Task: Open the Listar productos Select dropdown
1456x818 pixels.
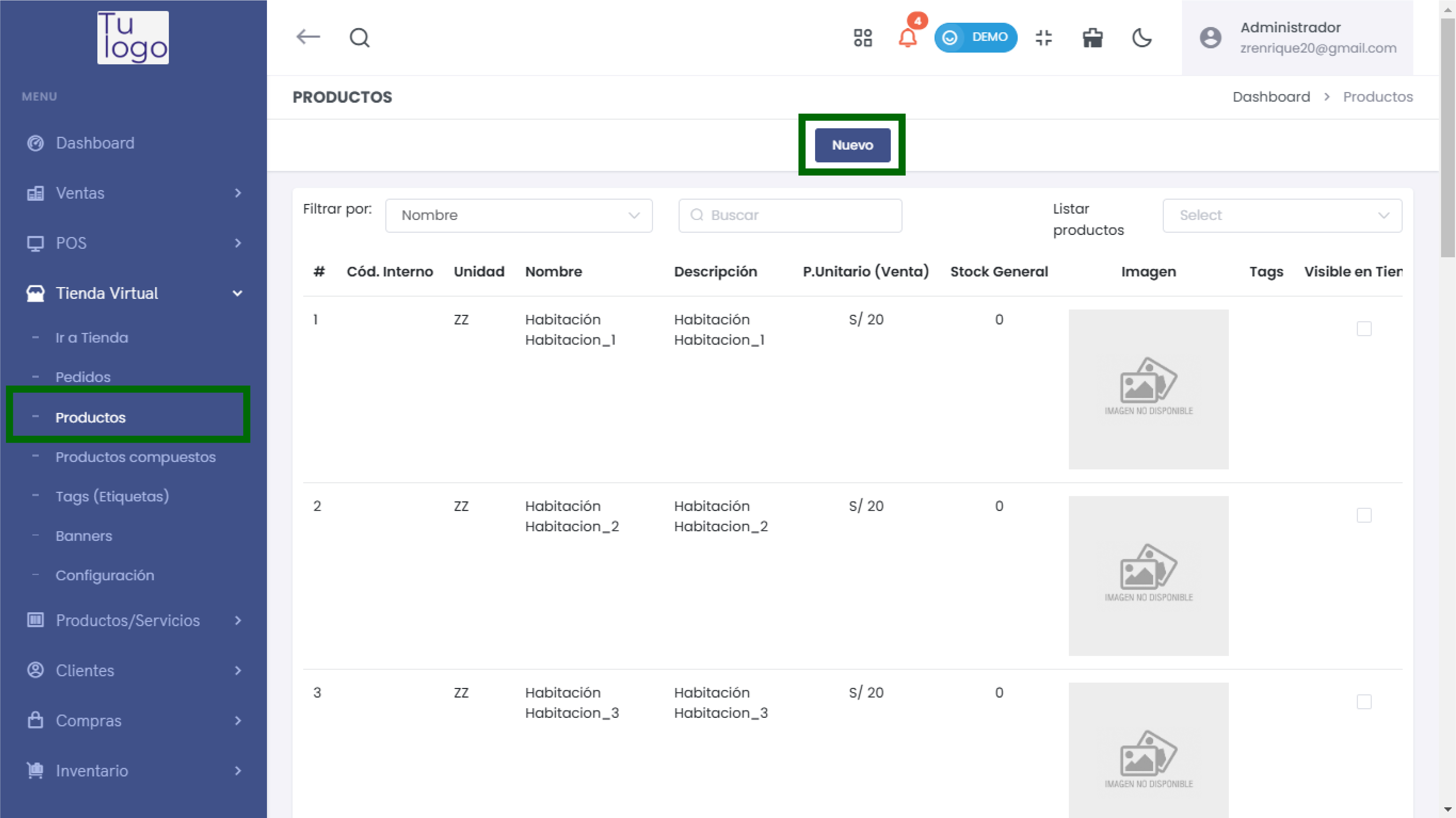Action: click(1282, 215)
